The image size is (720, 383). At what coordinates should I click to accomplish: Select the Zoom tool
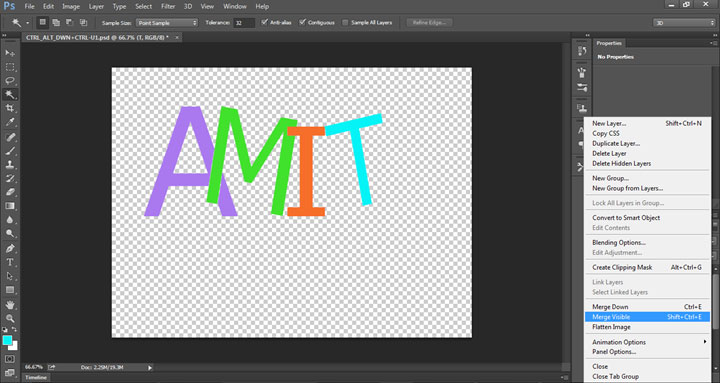[10, 318]
